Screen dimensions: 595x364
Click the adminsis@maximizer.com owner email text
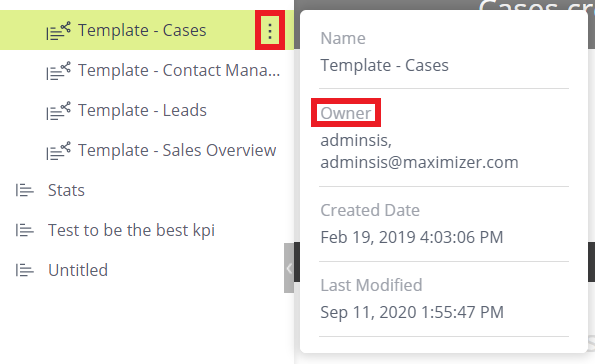click(419, 162)
